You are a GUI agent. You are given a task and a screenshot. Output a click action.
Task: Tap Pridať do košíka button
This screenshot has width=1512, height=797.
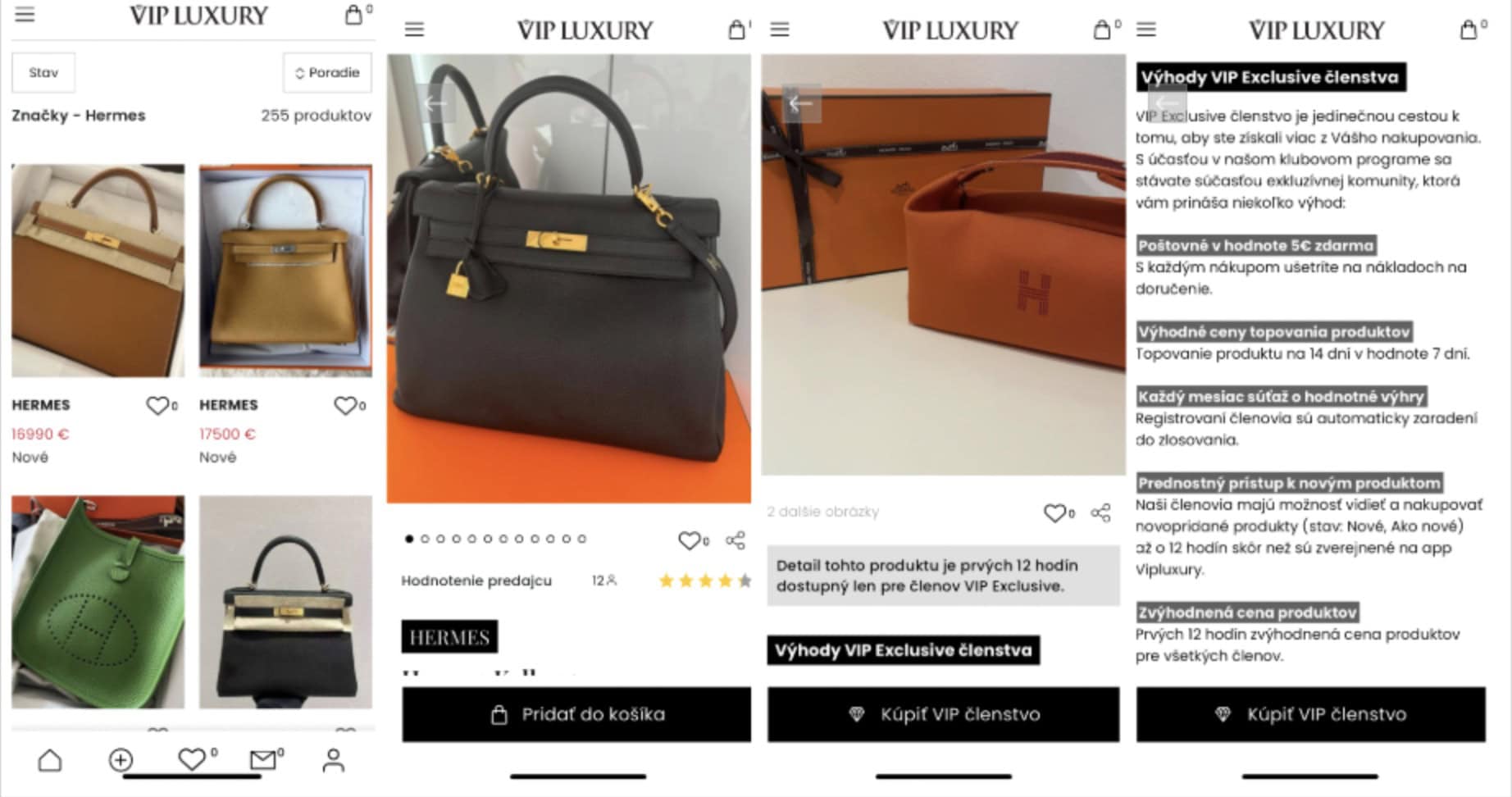pos(576,714)
